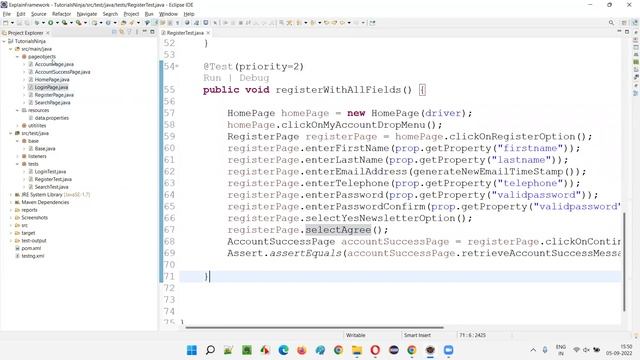Minimize the editor area
The image size is (640, 360).
pos(619,32)
